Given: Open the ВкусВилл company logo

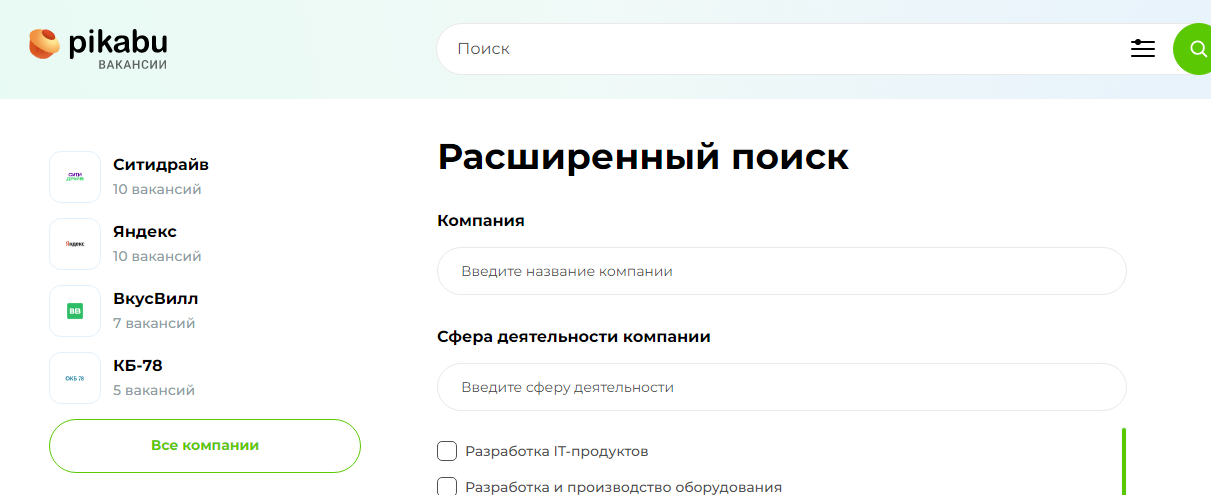Looking at the screenshot, I should (75, 311).
